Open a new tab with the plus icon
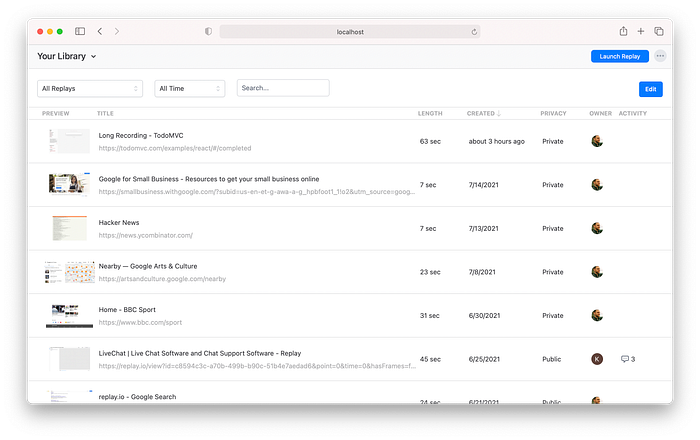Viewport: 700px width, 440px height. pyautogui.click(x=641, y=31)
